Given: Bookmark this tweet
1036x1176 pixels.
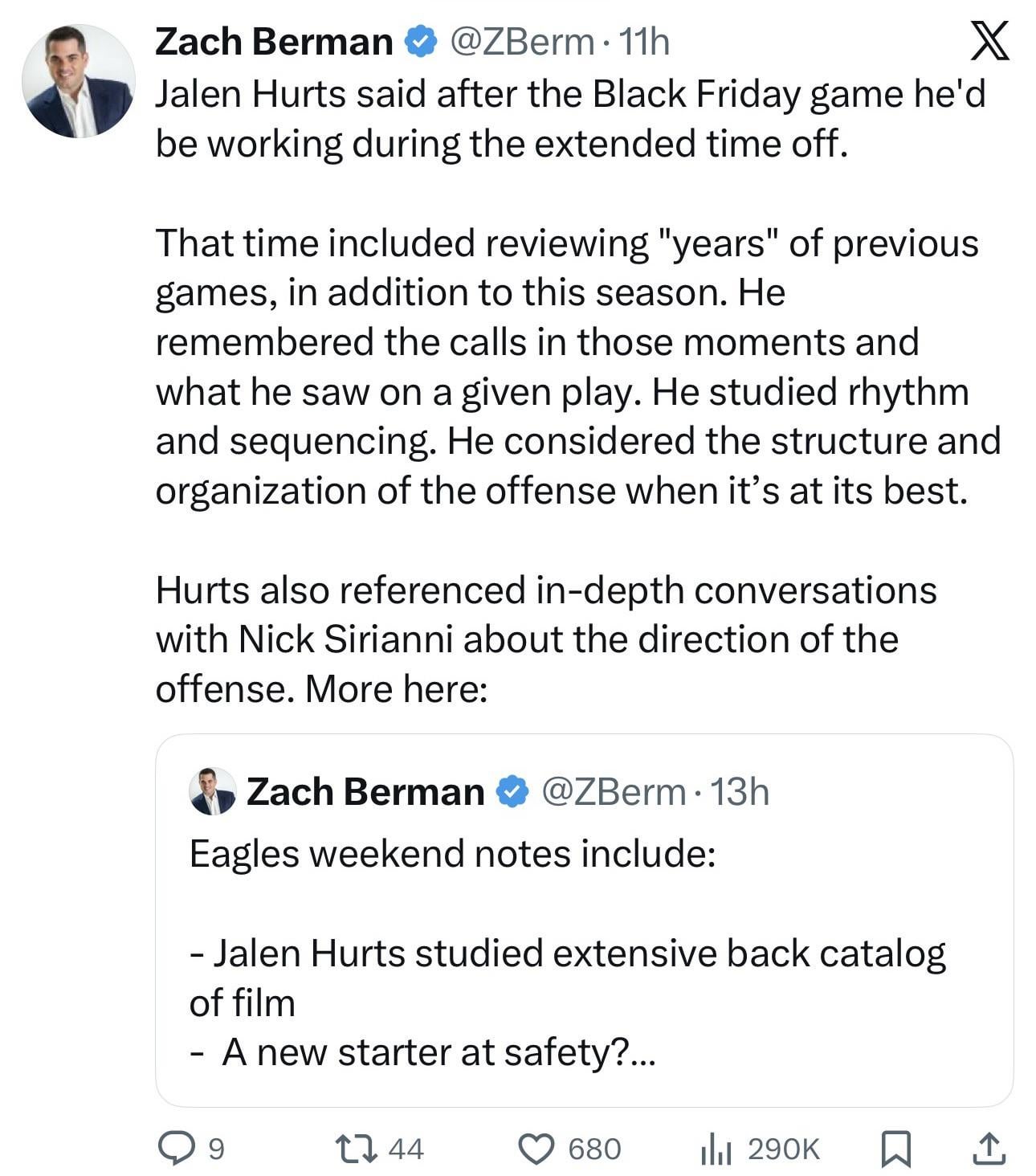Looking at the screenshot, I should pyautogui.click(x=896, y=1148).
